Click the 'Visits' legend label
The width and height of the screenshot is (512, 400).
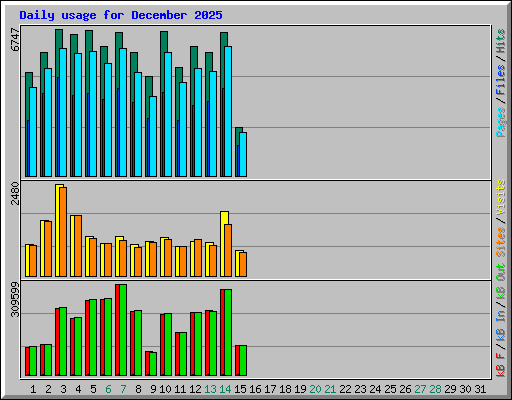point(501,197)
